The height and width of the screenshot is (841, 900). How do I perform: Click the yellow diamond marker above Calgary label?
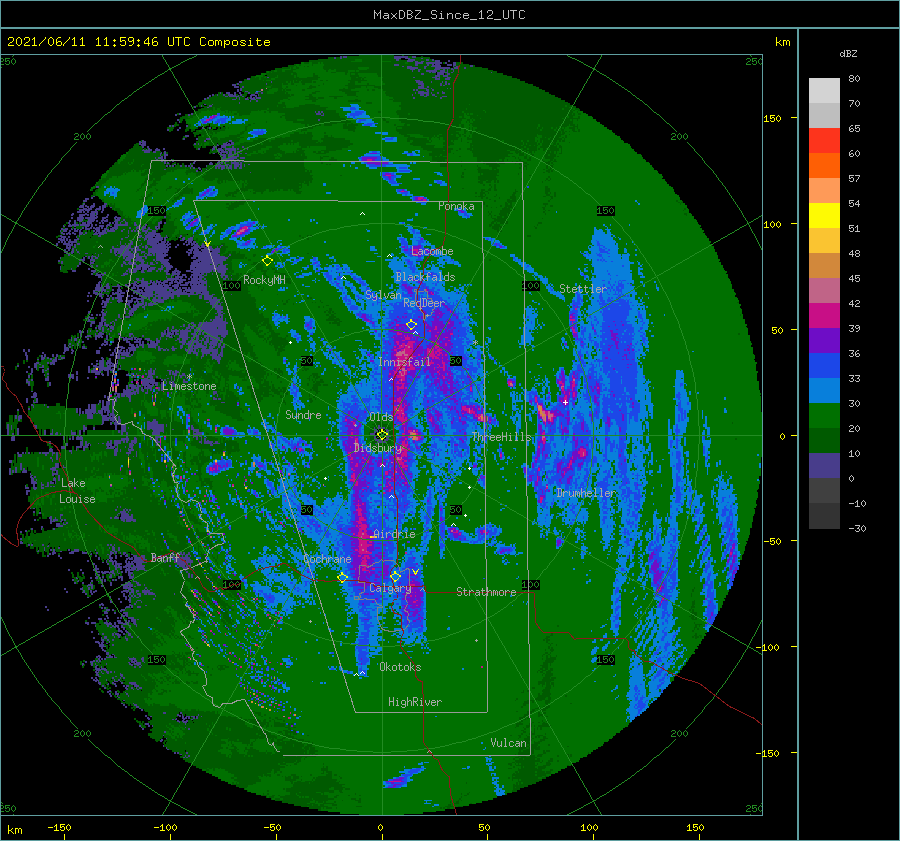(x=395, y=576)
